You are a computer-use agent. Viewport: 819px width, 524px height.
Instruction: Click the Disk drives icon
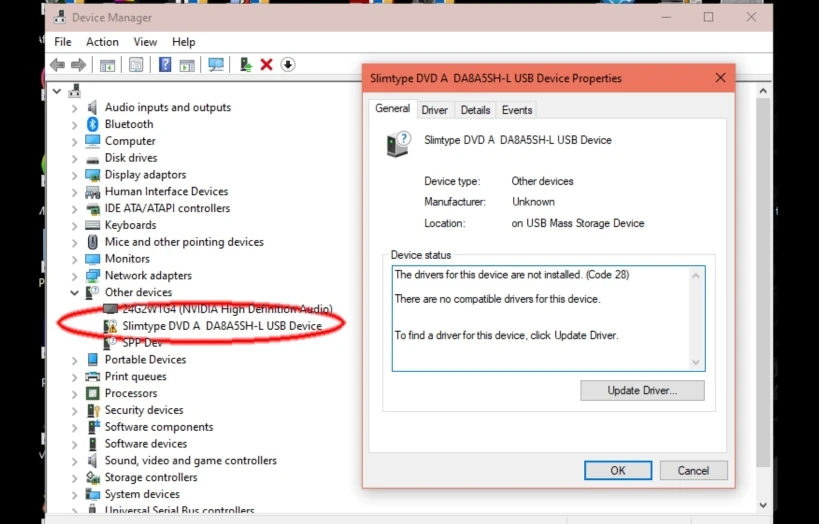[92, 159]
